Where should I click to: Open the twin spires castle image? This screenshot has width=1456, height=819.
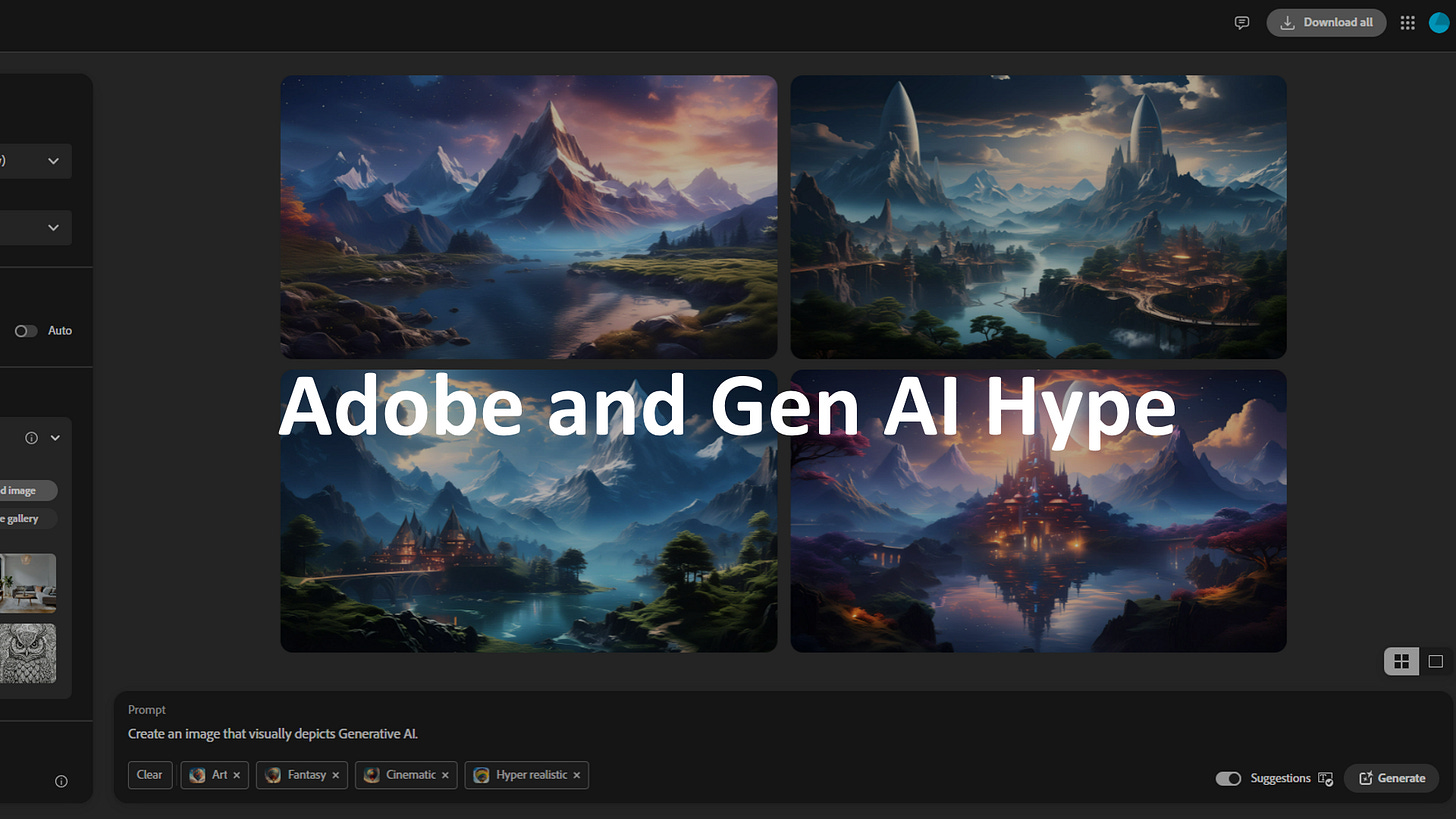click(1038, 217)
